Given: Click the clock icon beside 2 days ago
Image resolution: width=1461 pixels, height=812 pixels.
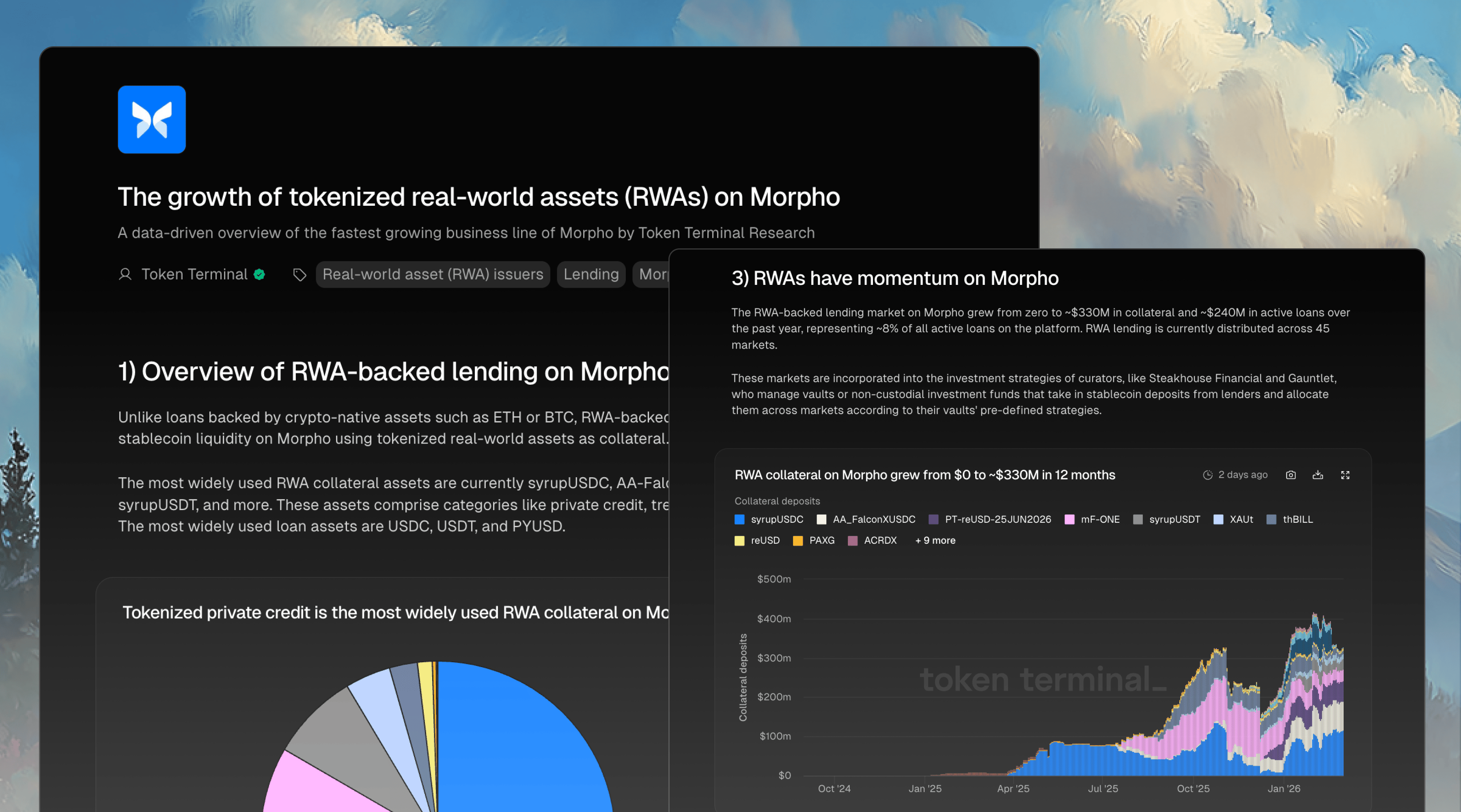Looking at the screenshot, I should (x=1207, y=475).
